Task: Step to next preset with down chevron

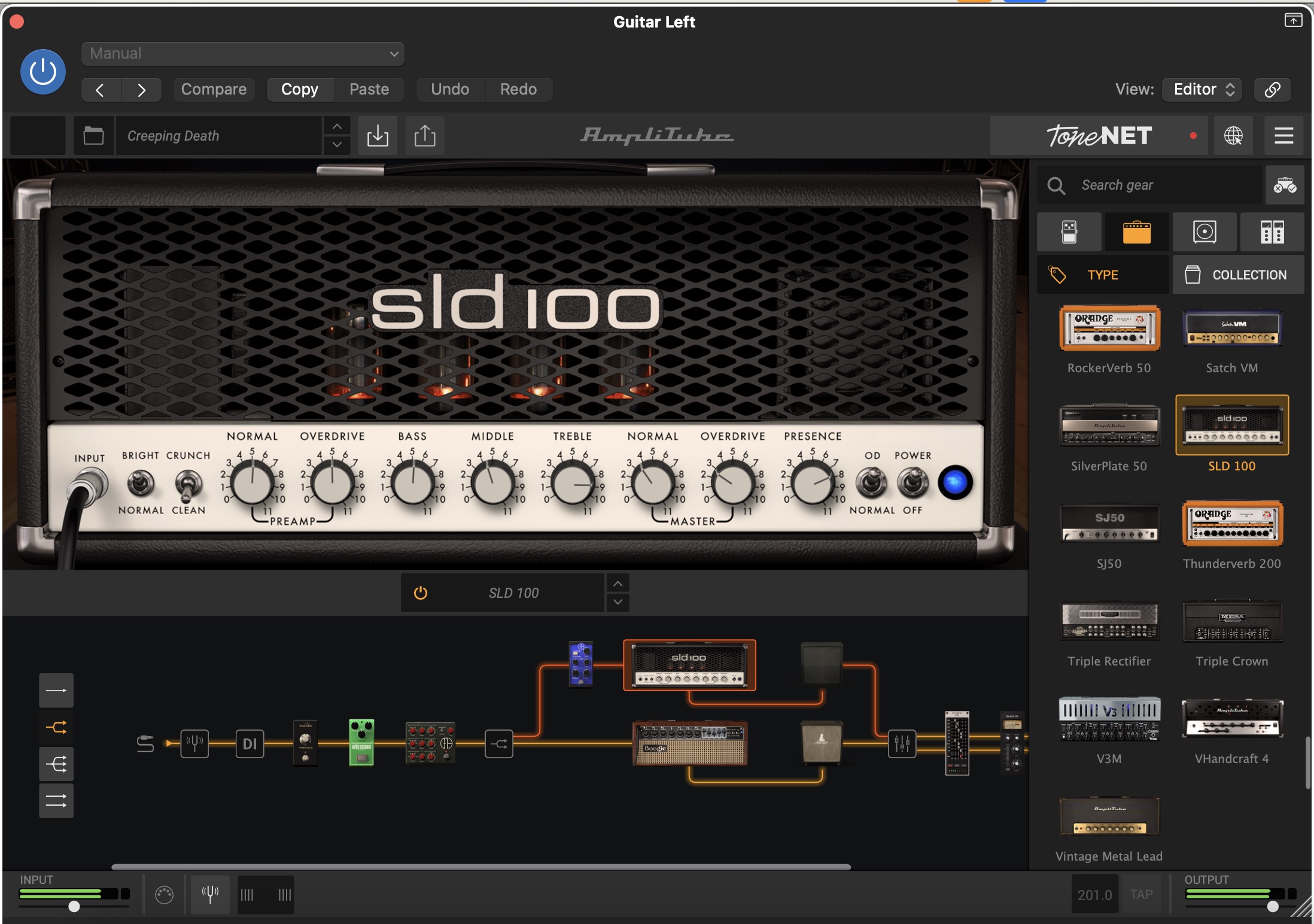Action: (x=337, y=145)
